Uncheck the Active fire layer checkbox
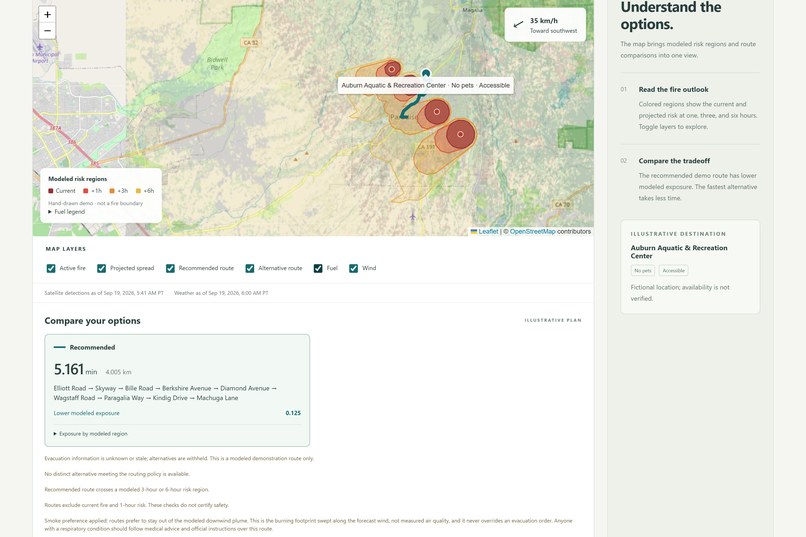The image size is (806, 537). pyautogui.click(x=51, y=268)
